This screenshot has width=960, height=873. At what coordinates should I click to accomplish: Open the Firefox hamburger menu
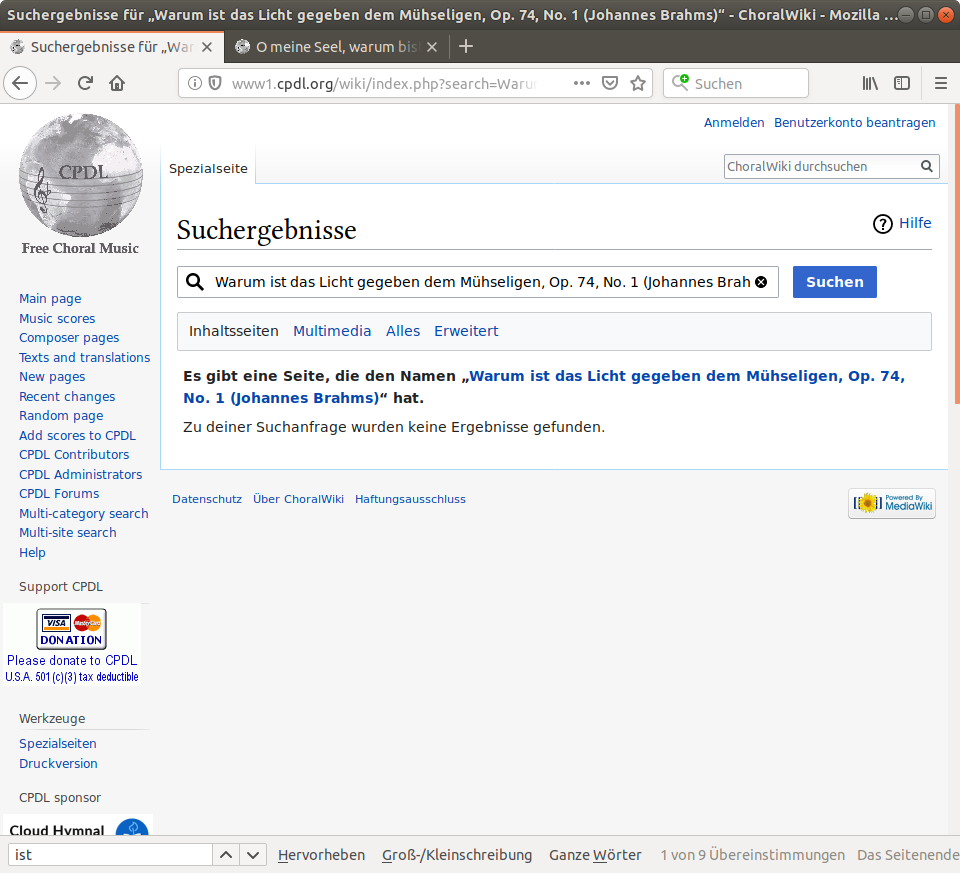pyautogui.click(x=941, y=84)
